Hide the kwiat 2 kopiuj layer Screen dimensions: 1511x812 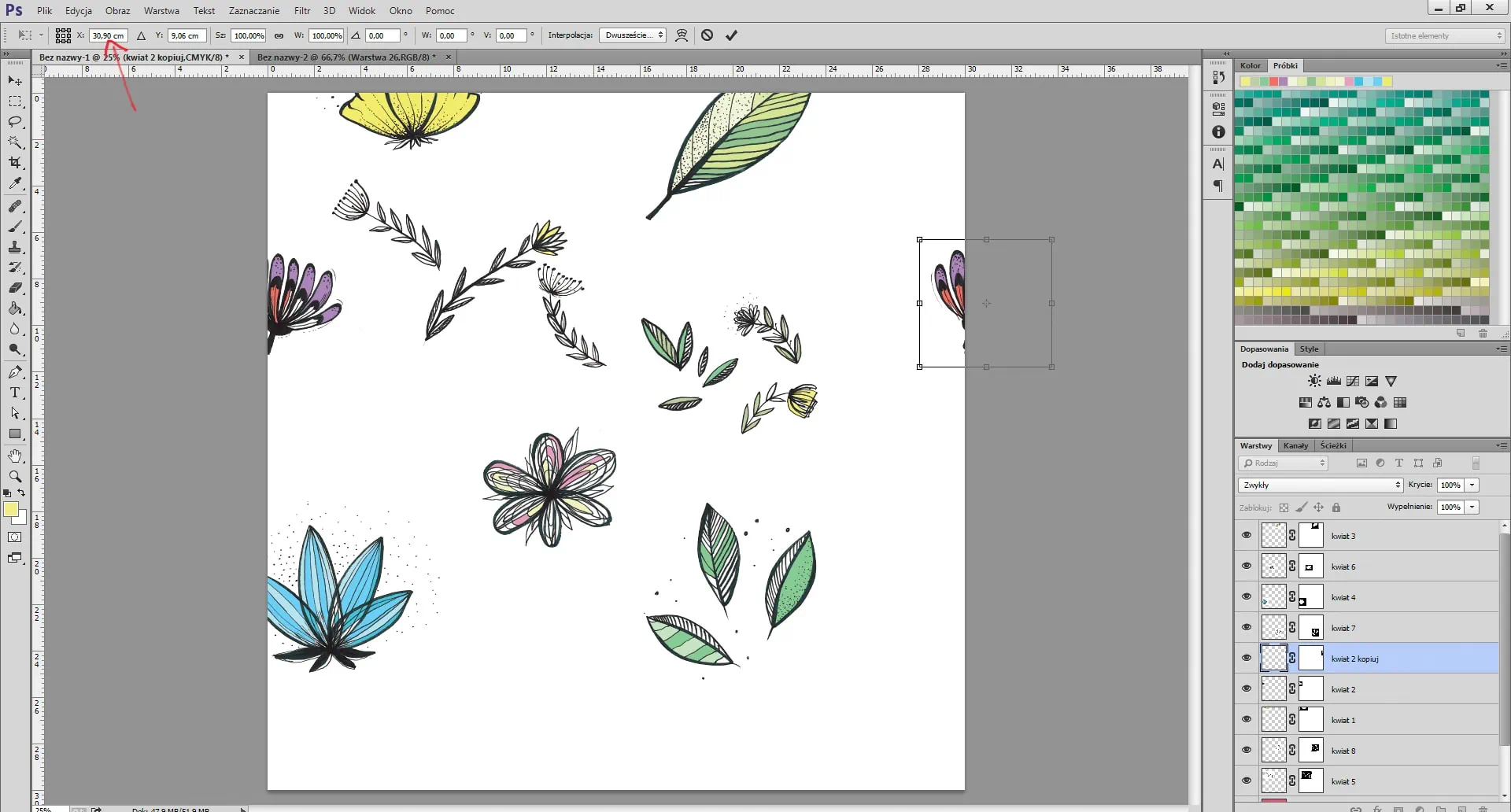(1247, 659)
